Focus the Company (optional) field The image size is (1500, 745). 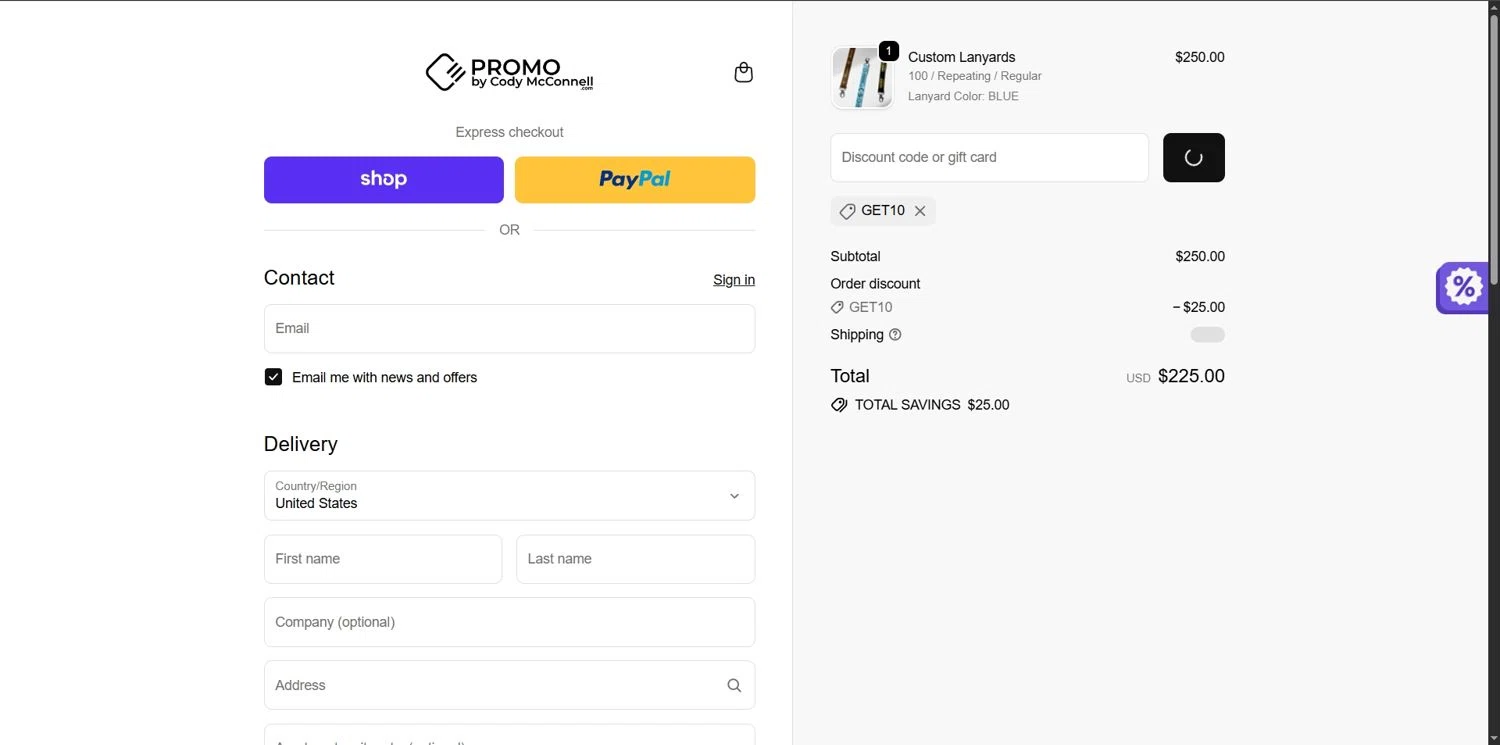click(509, 622)
